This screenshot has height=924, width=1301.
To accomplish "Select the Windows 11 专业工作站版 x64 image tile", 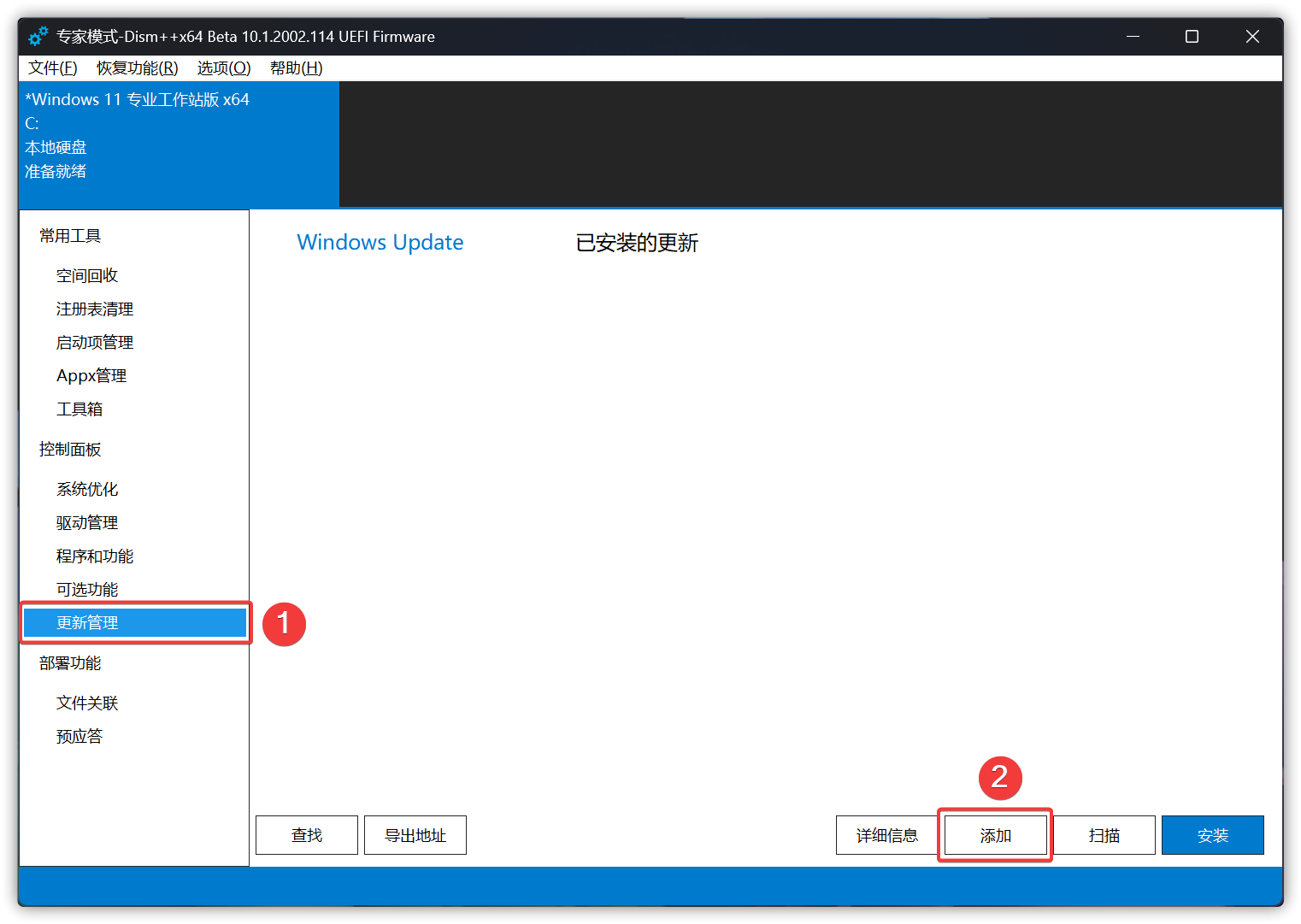I will tap(179, 144).
